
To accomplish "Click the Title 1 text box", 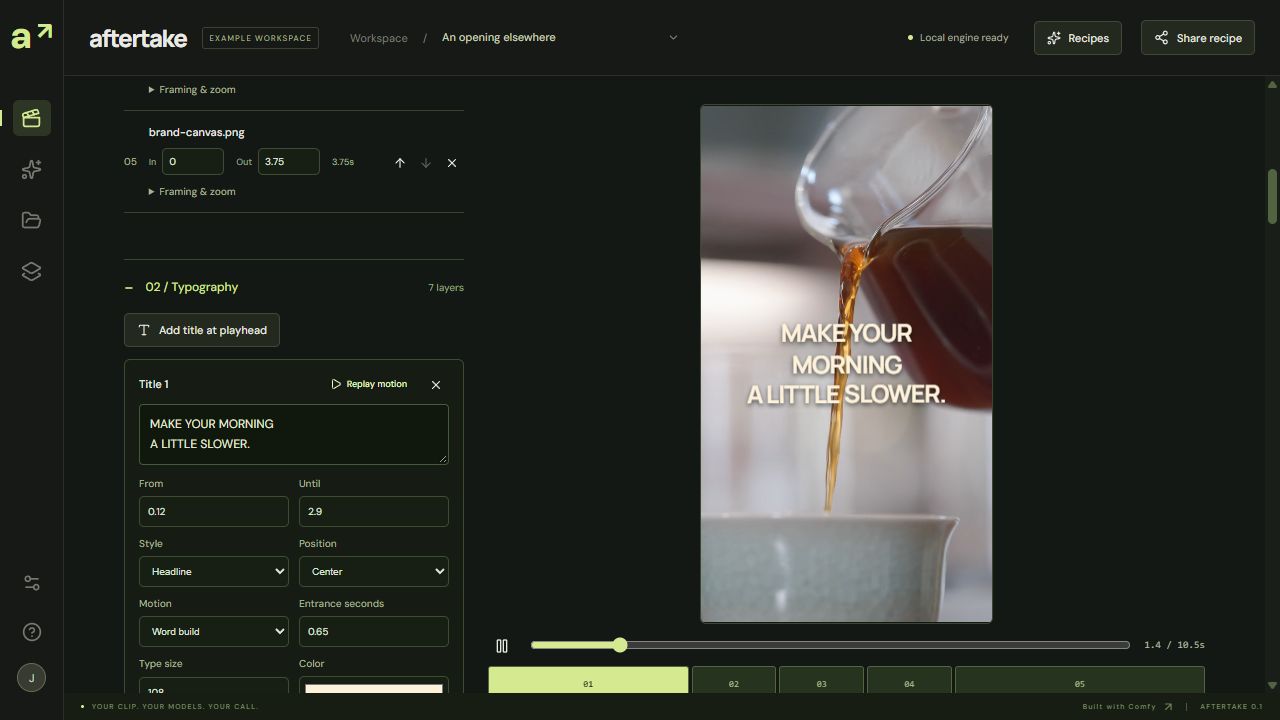I will pyautogui.click(x=294, y=434).
